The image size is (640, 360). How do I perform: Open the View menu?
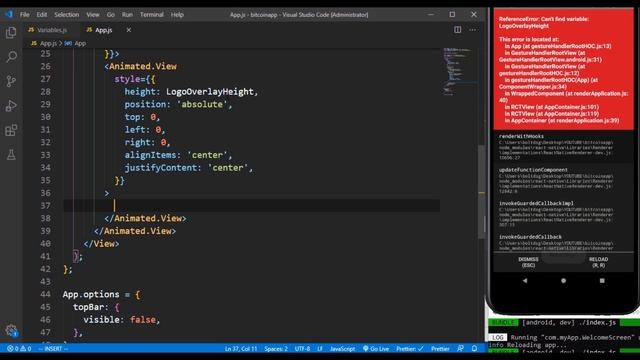tap(93, 15)
